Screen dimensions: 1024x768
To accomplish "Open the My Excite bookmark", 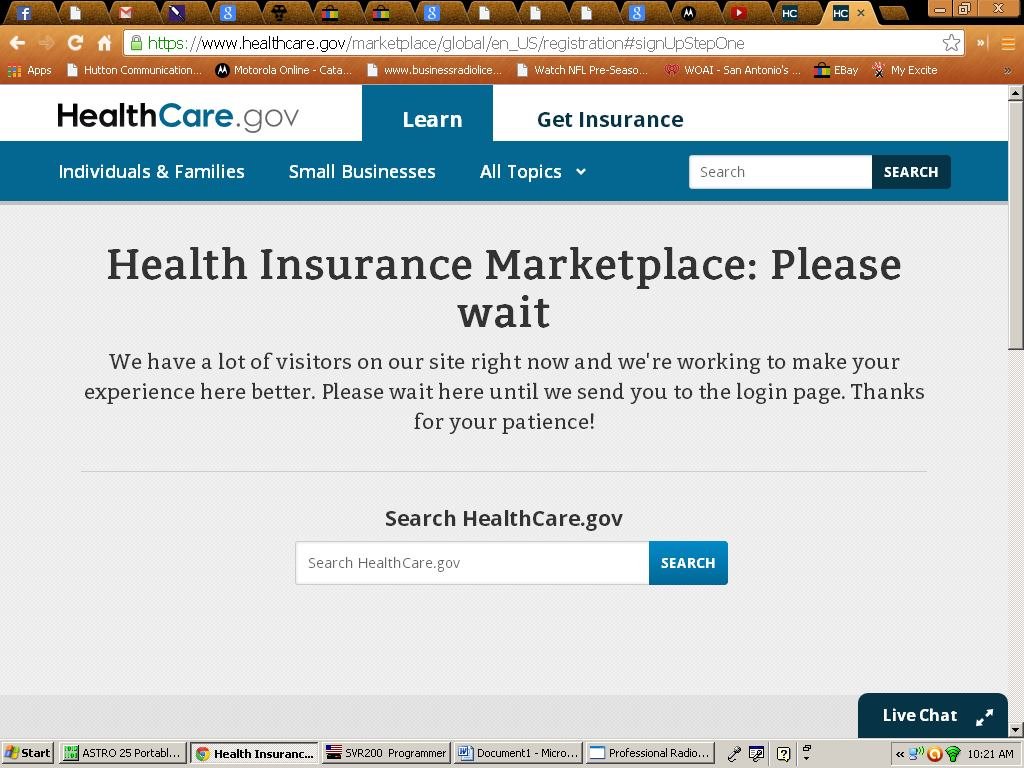I will [x=905, y=70].
